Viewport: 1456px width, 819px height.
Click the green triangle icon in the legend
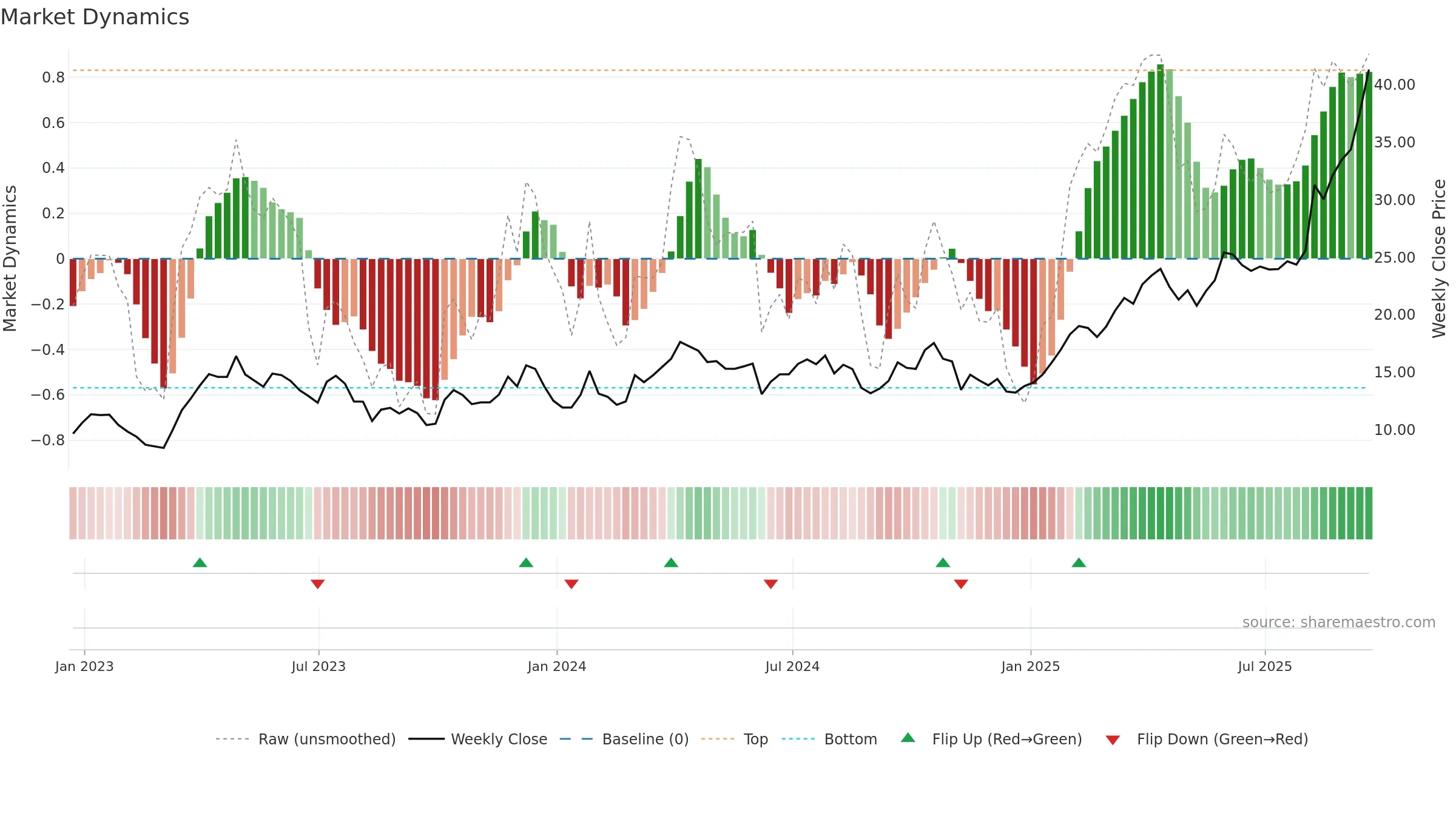(x=908, y=738)
